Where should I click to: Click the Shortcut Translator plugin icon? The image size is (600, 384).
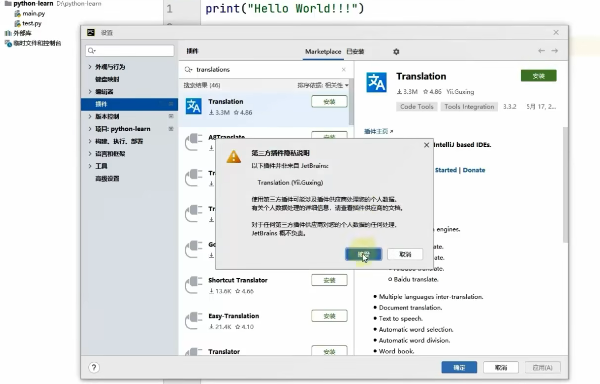coord(194,285)
